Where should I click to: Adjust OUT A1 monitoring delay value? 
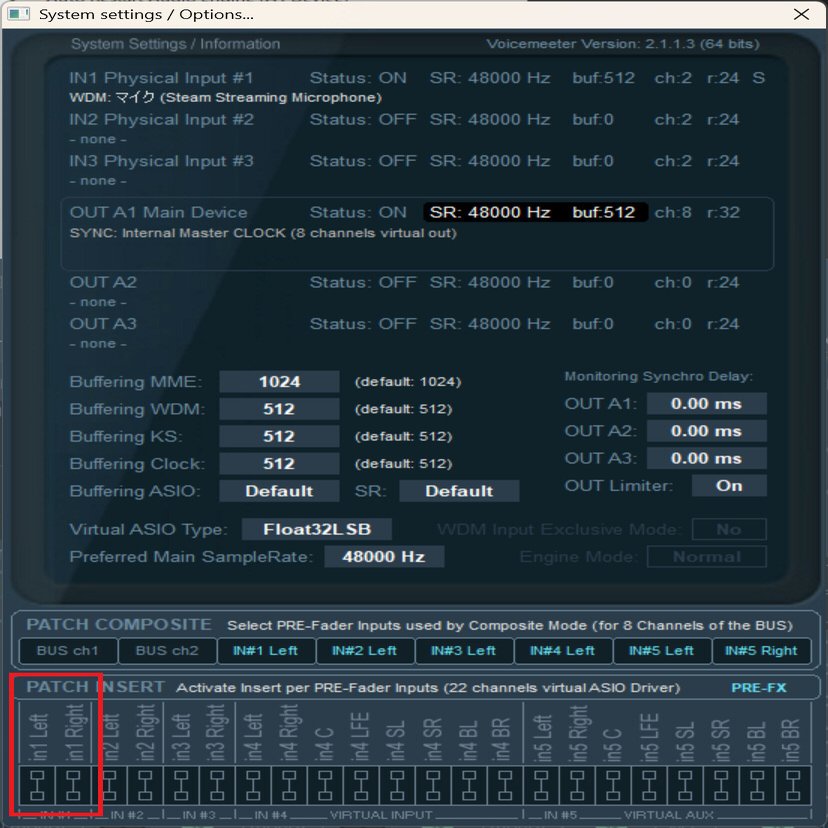707,404
